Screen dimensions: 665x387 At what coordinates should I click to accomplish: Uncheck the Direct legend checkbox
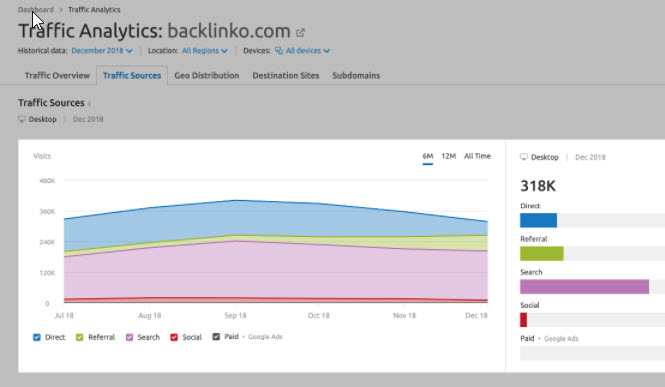(x=37, y=337)
